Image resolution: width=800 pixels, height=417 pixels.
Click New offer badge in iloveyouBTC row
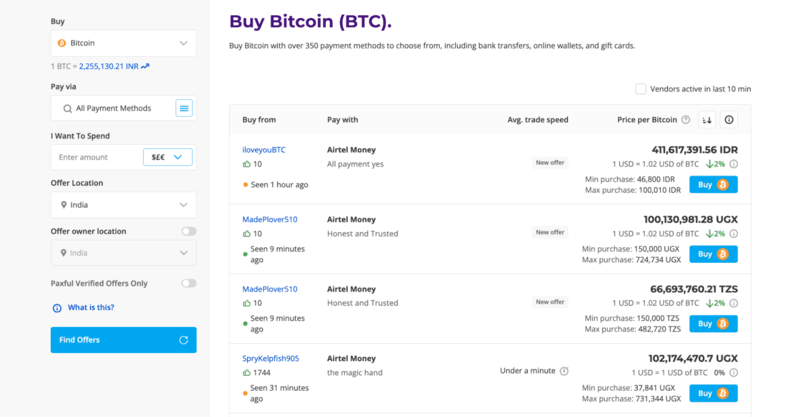tap(549, 163)
